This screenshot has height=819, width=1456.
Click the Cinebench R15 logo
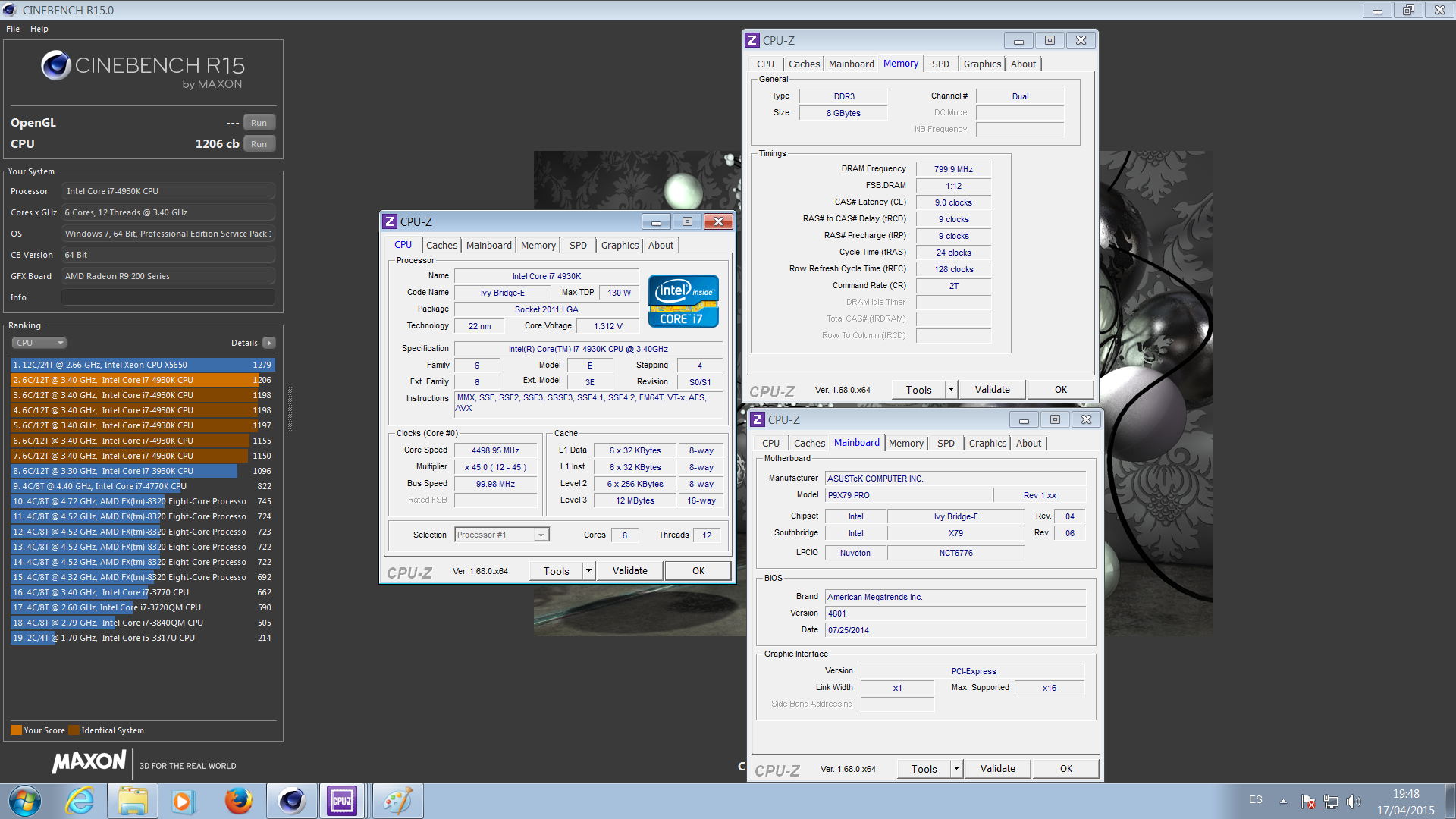[143, 69]
